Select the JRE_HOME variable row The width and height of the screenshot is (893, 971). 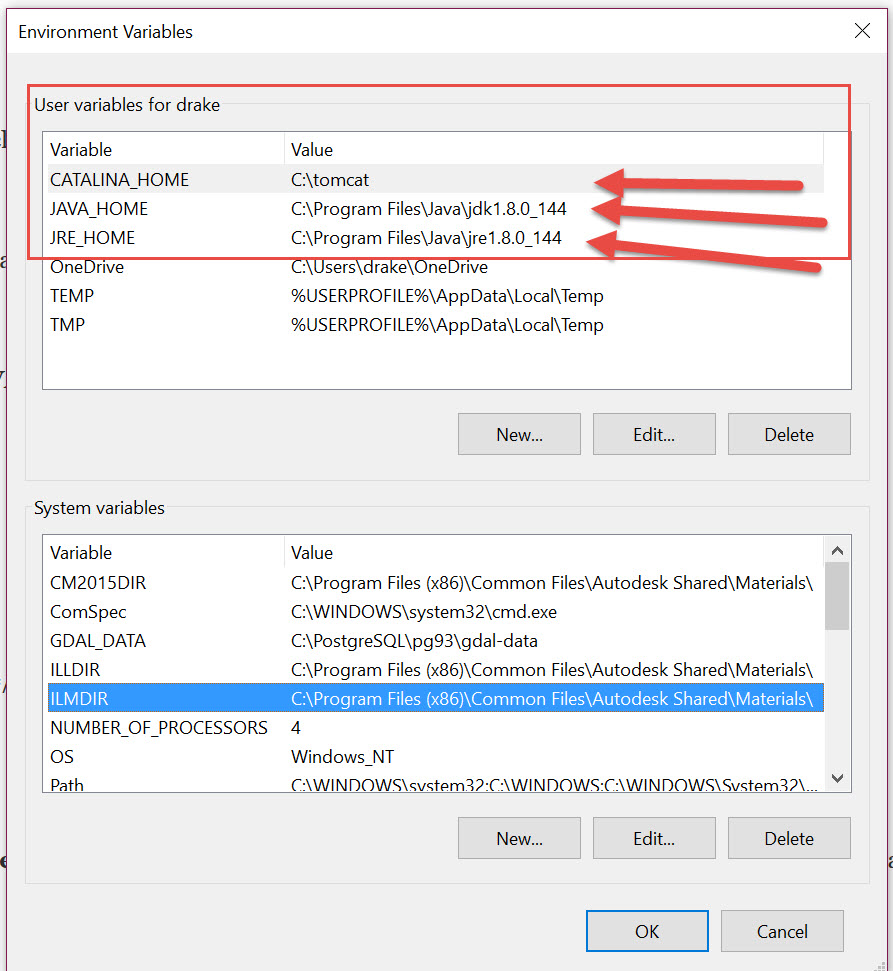coord(92,238)
